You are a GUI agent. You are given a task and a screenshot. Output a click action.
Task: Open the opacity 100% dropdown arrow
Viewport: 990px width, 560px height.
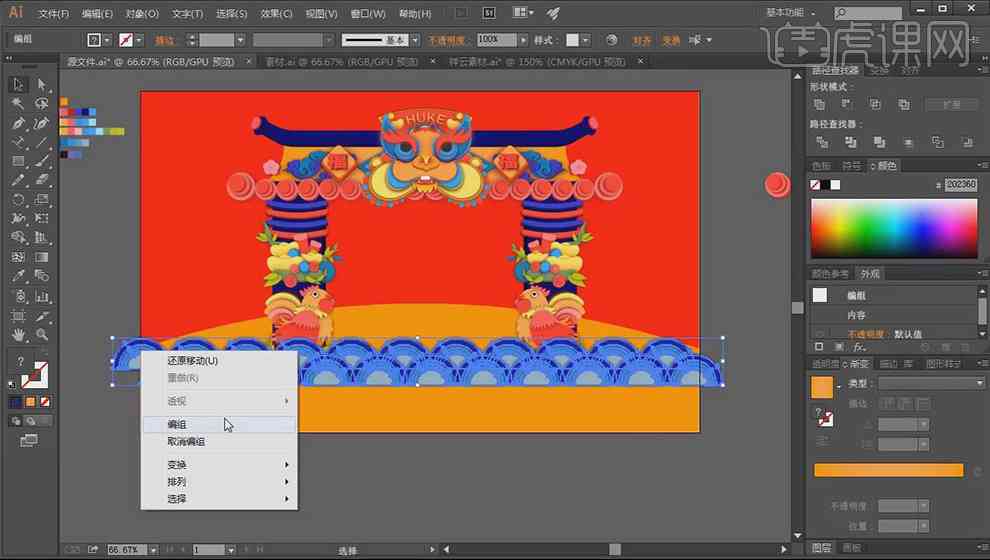pyautogui.click(x=523, y=40)
